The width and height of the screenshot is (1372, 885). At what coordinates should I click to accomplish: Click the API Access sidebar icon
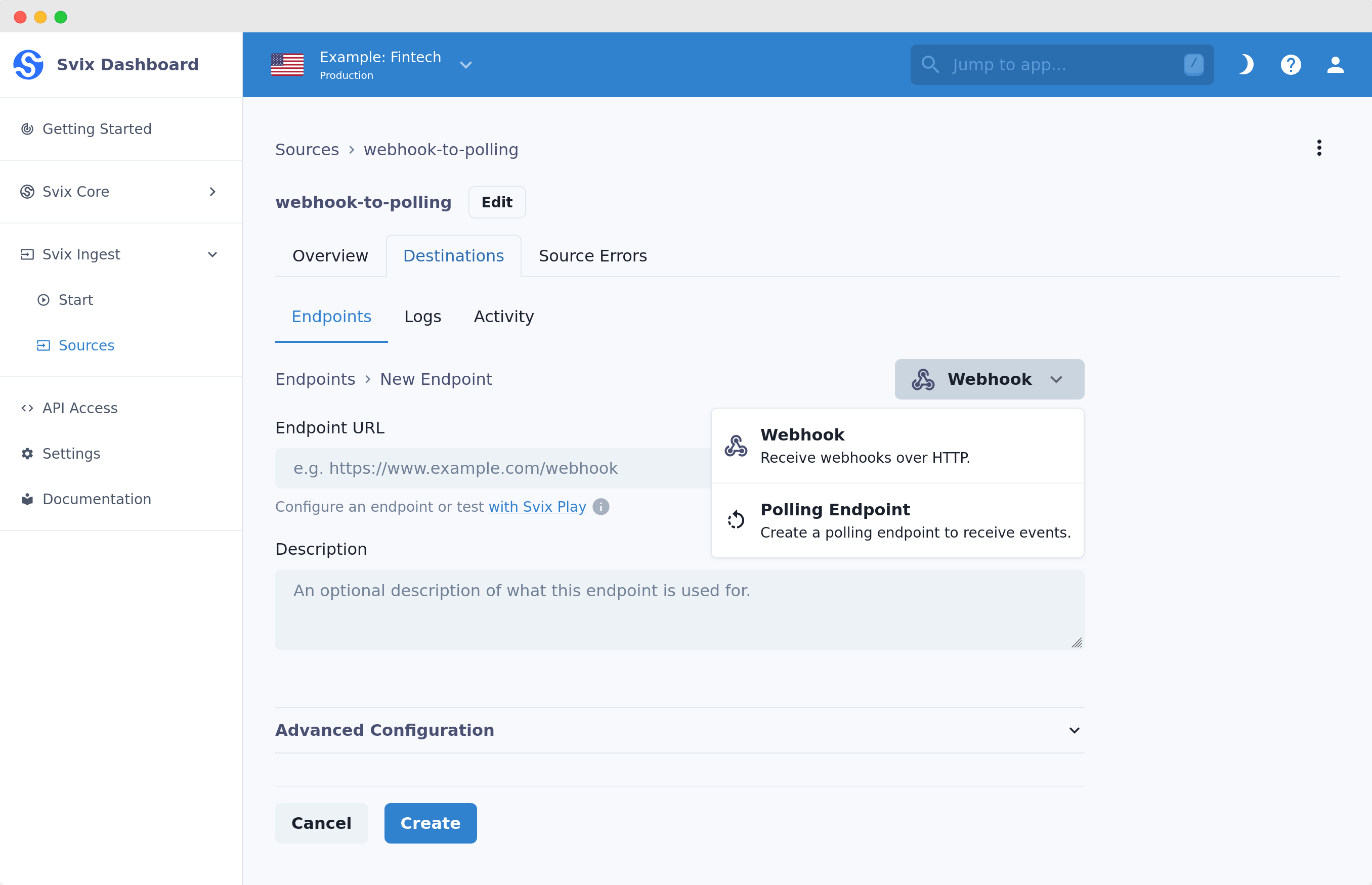coord(27,408)
